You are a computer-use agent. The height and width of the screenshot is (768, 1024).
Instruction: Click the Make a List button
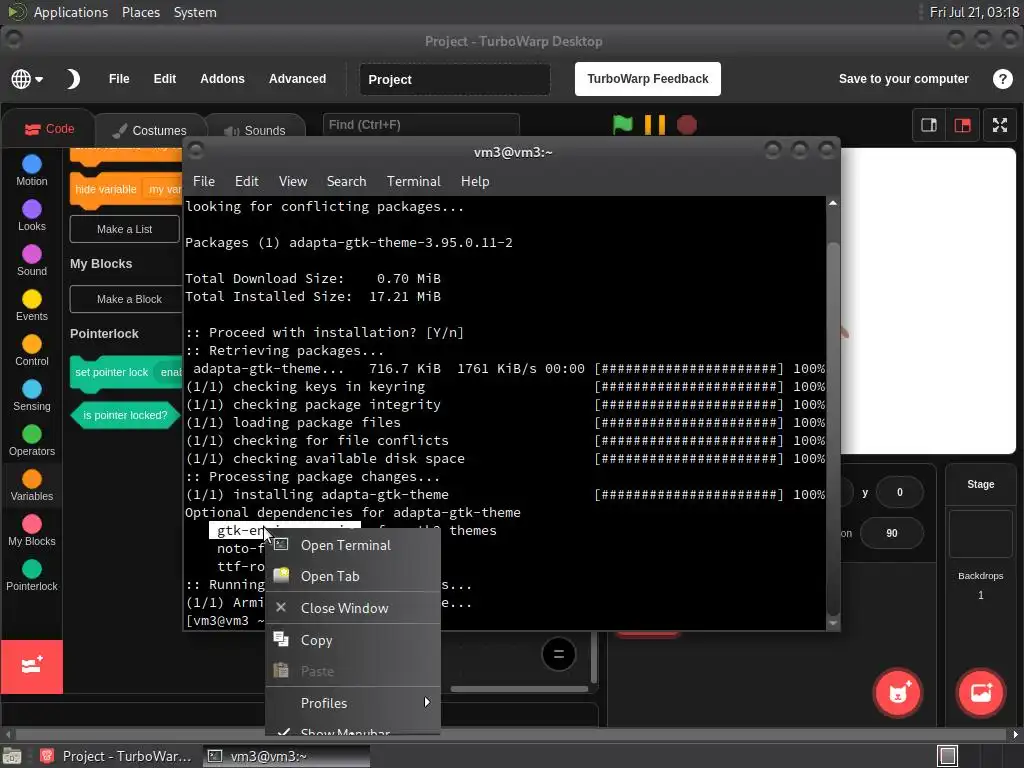coord(124,229)
